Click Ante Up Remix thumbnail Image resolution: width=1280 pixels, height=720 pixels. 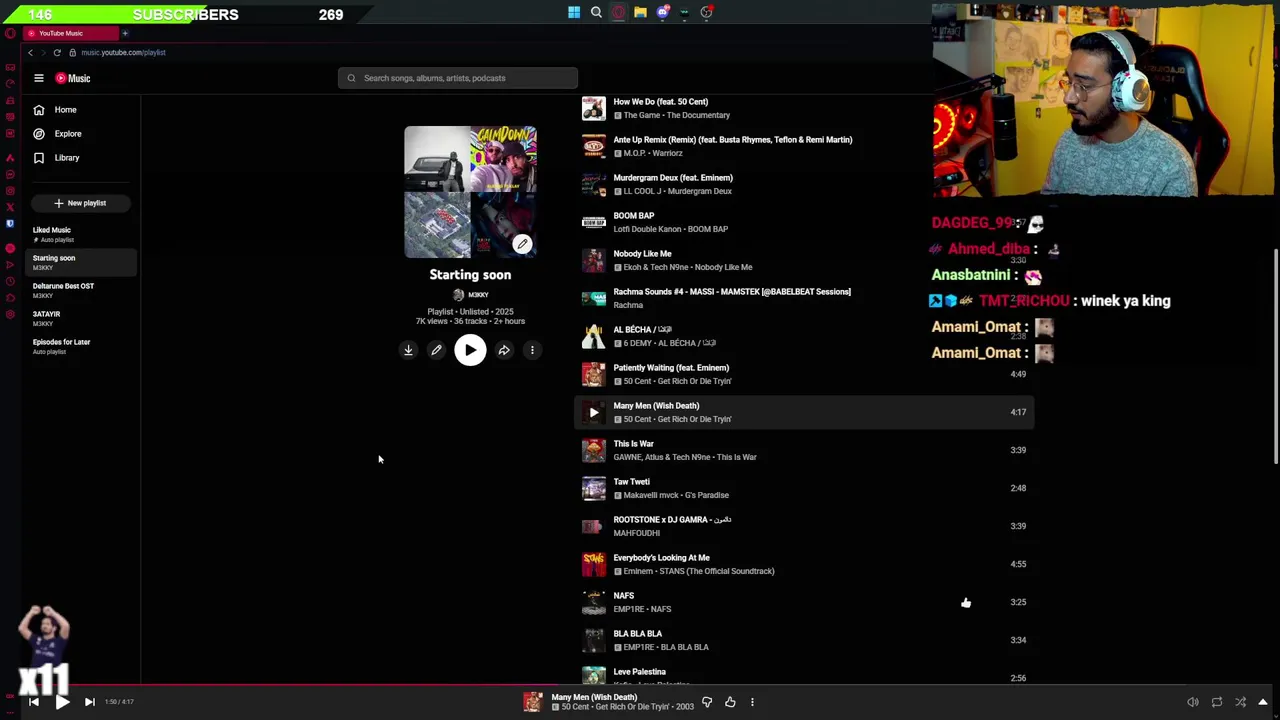594,146
